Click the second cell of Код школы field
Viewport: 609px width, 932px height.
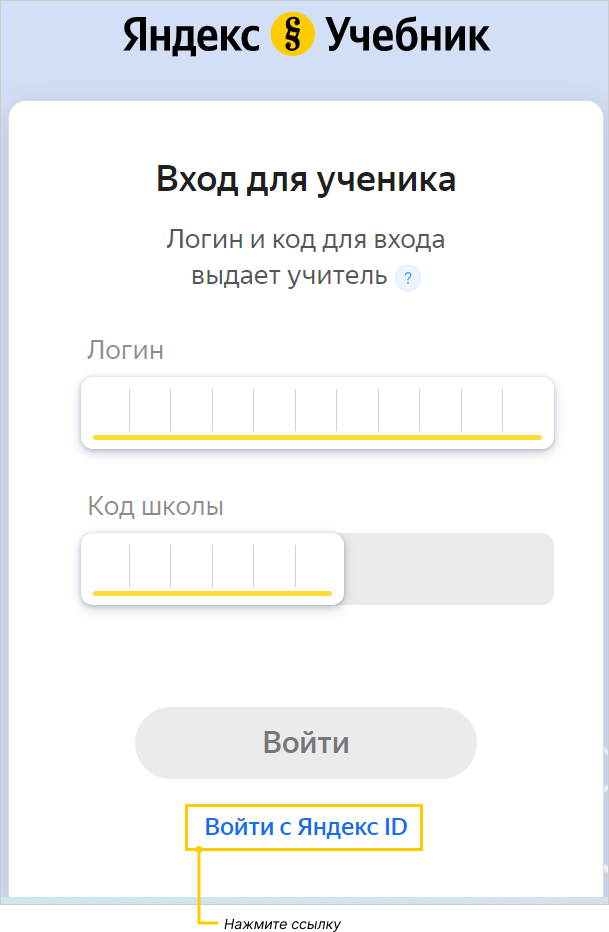click(150, 567)
